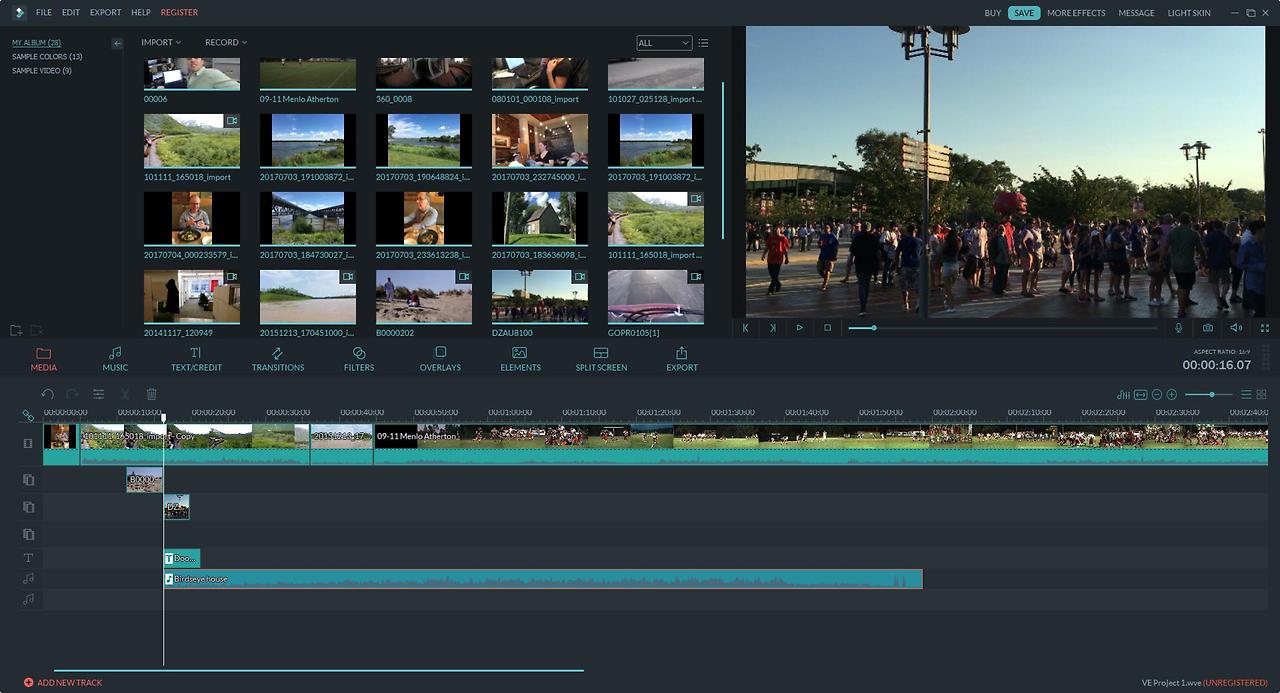Image resolution: width=1280 pixels, height=693 pixels.
Task: Click the Export tab in the toolbar
Action: [x=682, y=359]
